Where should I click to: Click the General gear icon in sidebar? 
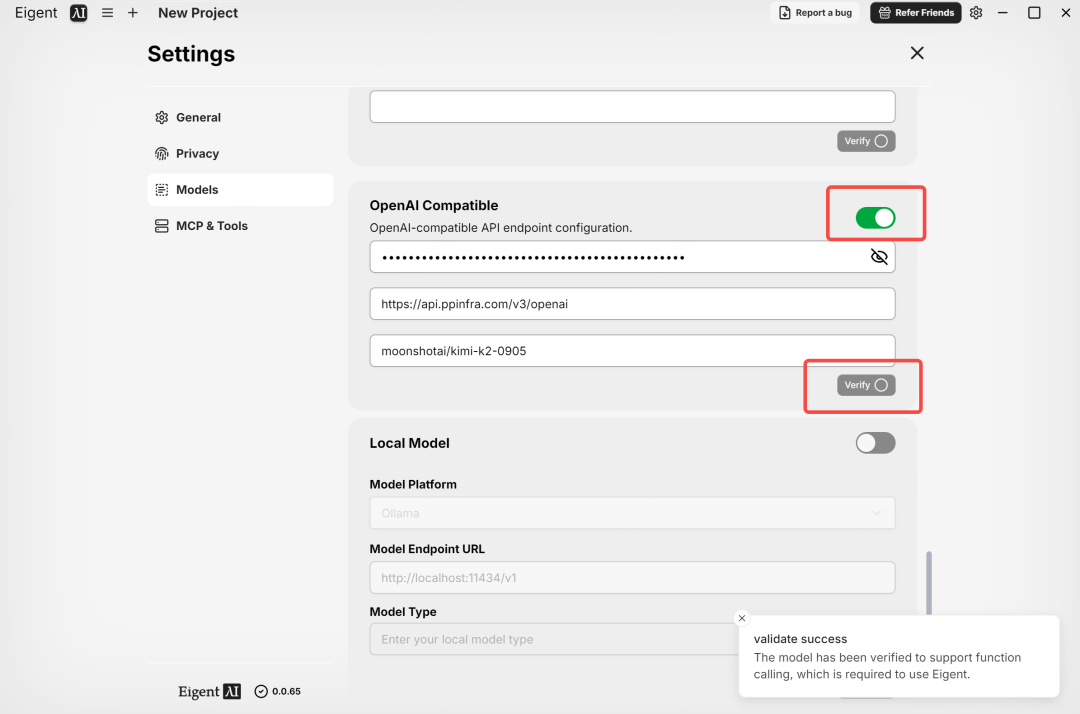click(162, 118)
